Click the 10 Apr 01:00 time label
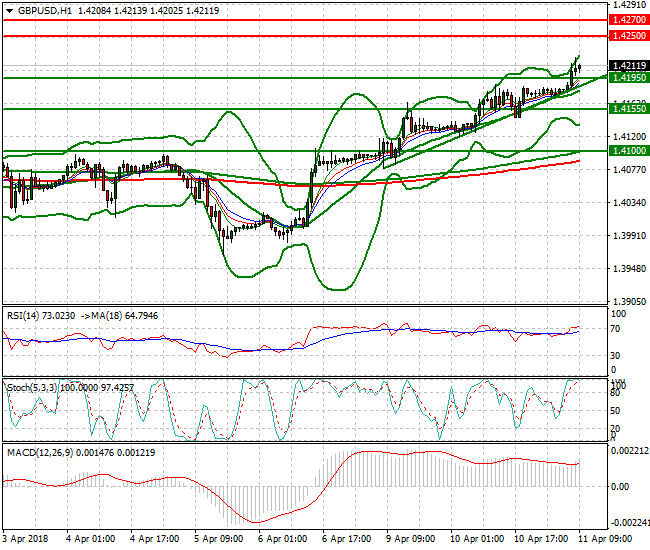650x550 pixels. tap(477, 539)
